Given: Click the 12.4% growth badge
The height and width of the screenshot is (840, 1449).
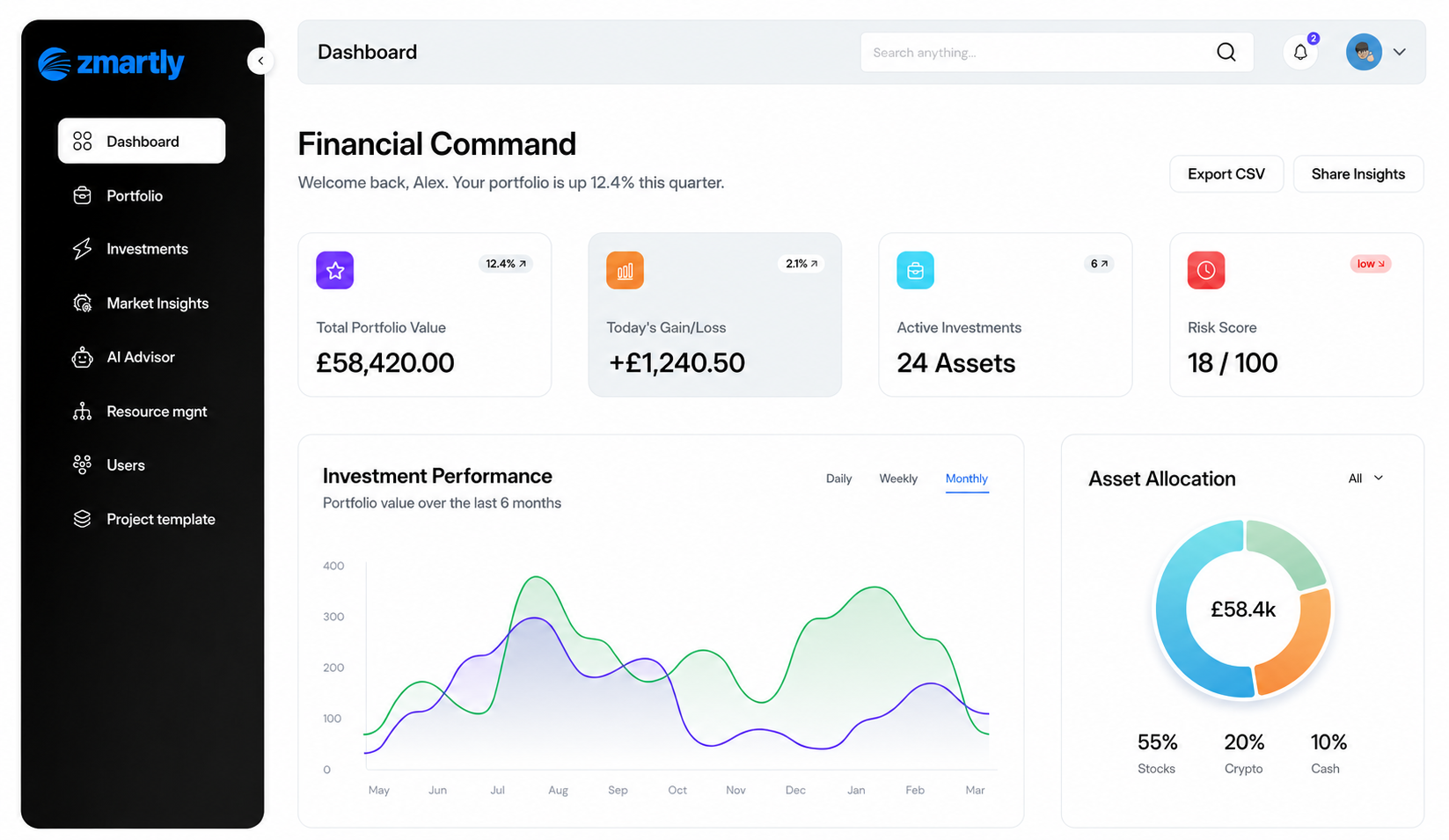Looking at the screenshot, I should (x=506, y=264).
